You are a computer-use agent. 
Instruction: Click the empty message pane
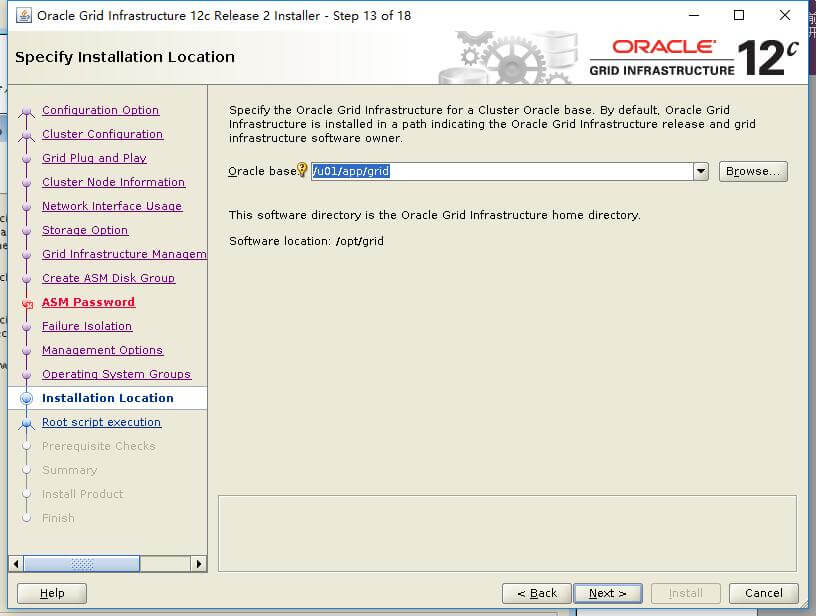pos(507,533)
